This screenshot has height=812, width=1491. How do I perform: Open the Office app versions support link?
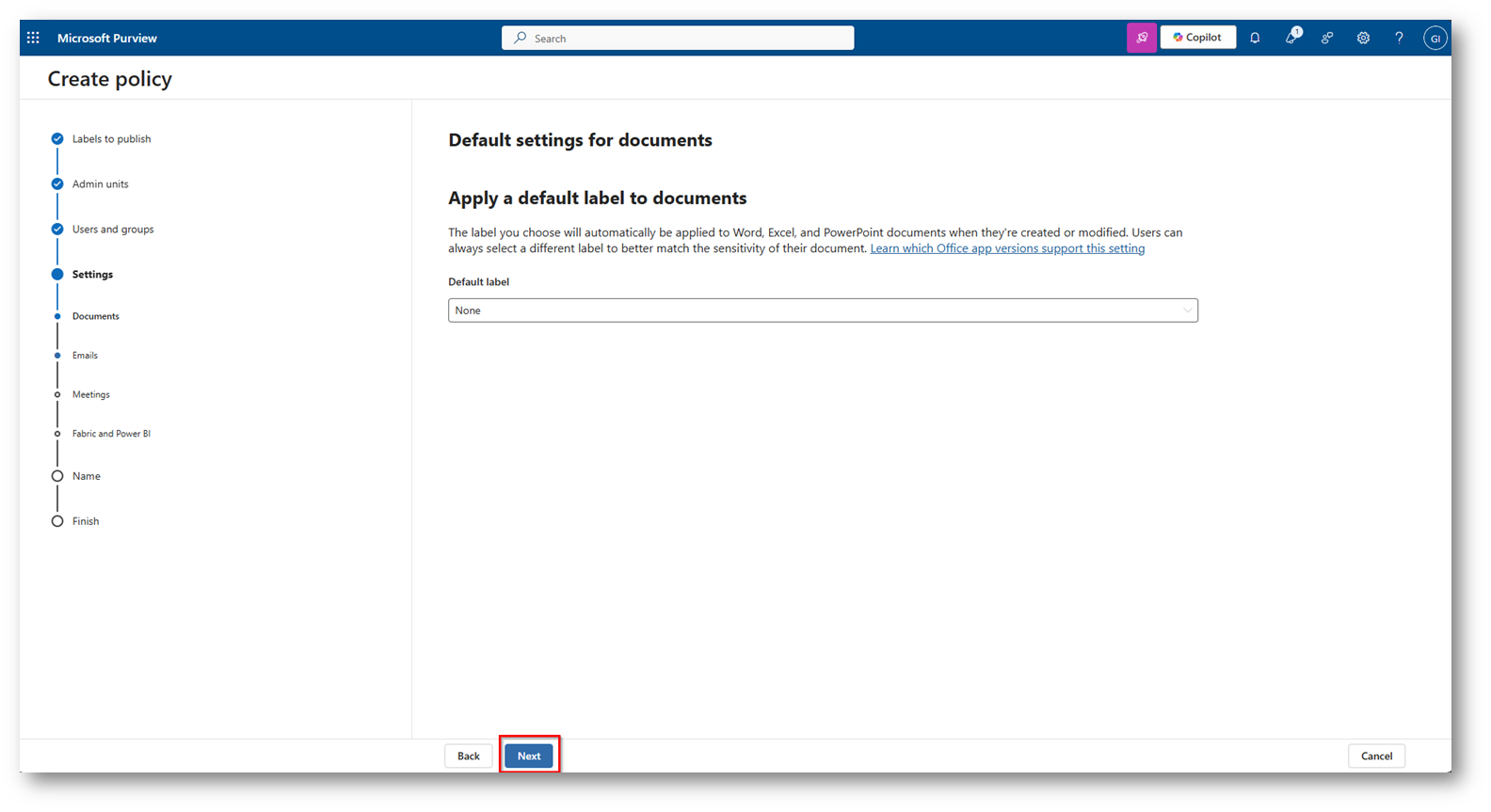1007,248
